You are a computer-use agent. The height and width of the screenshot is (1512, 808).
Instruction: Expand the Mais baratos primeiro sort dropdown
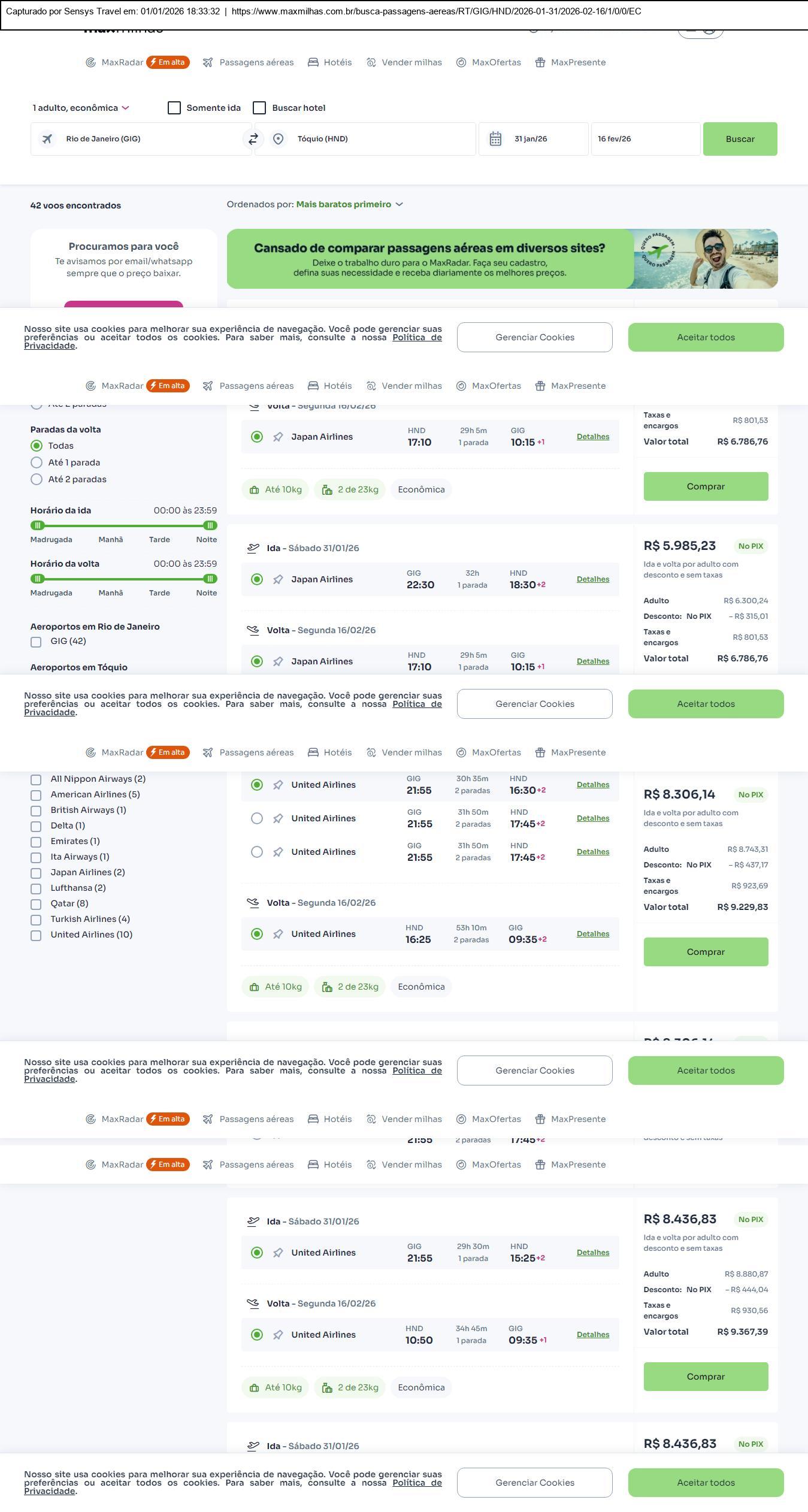(349, 204)
